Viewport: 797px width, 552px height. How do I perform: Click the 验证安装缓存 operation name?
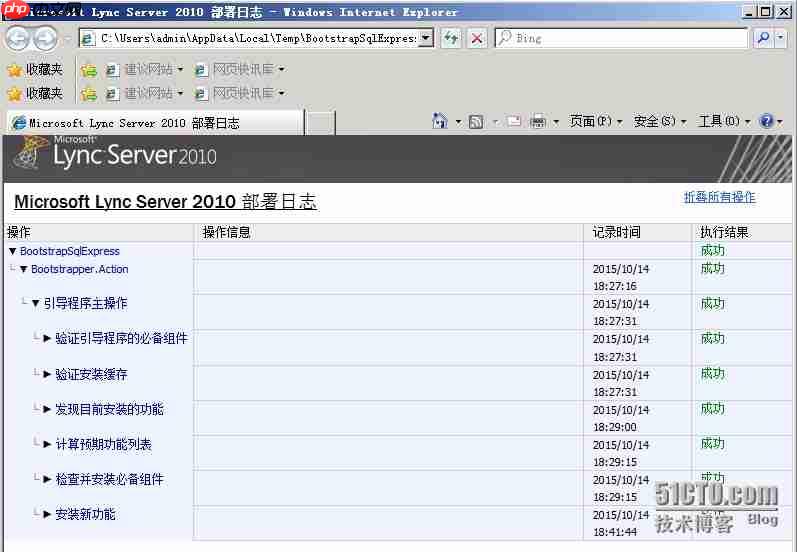tap(91, 375)
